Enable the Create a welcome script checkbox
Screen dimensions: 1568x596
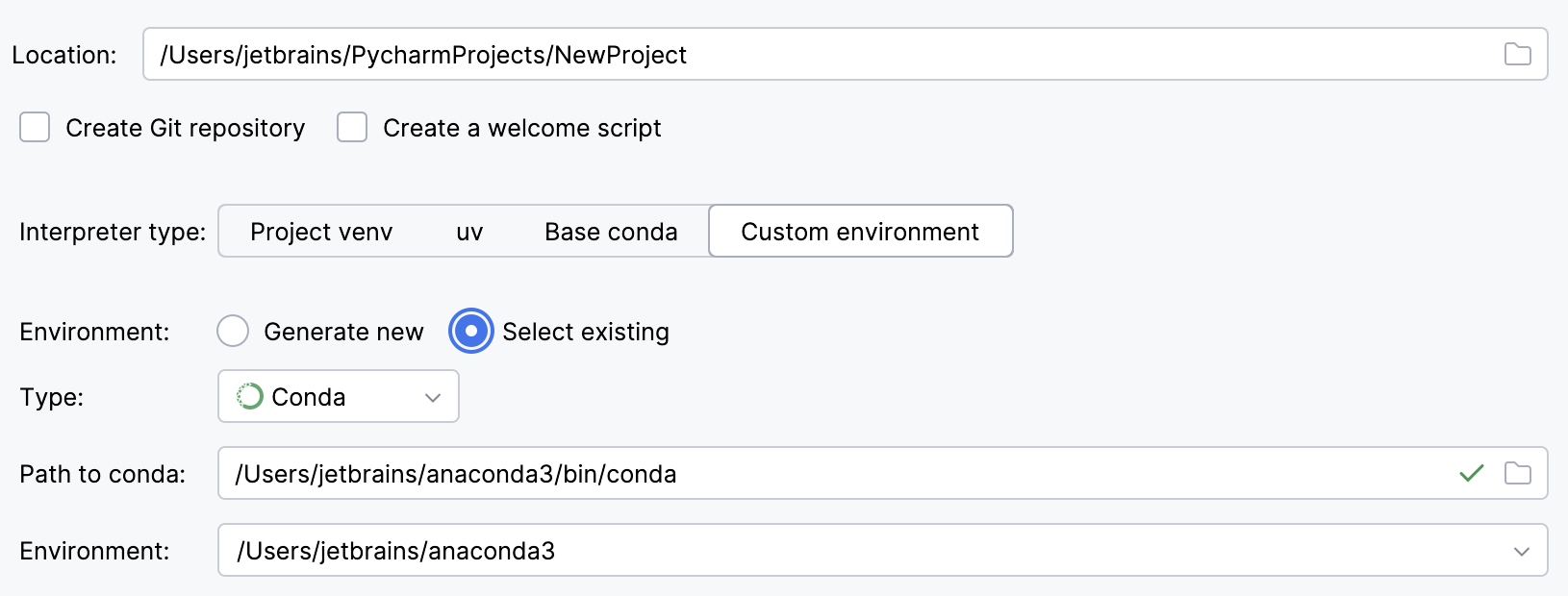click(352, 127)
